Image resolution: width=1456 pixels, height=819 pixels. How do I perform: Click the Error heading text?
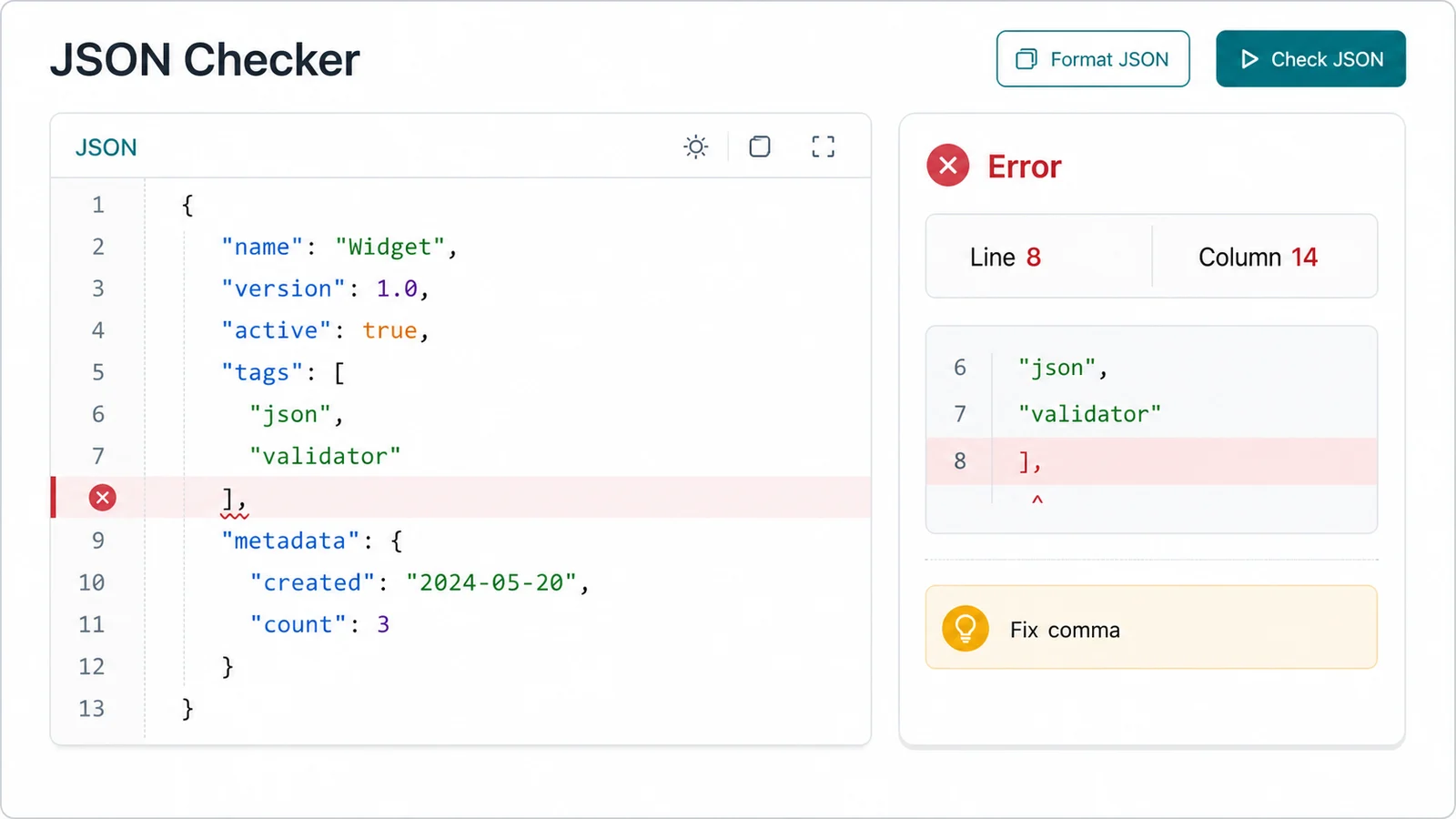coord(1025,167)
